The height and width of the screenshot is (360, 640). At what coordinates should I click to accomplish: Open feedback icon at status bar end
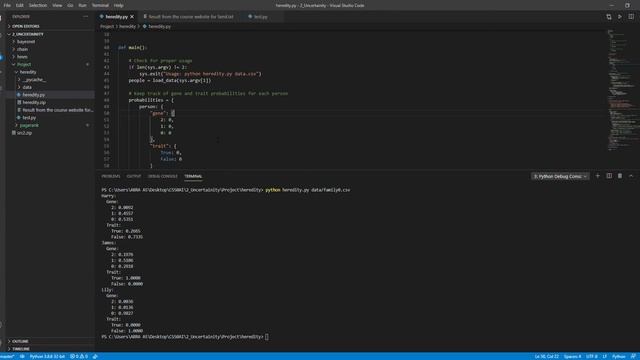coord(633,356)
